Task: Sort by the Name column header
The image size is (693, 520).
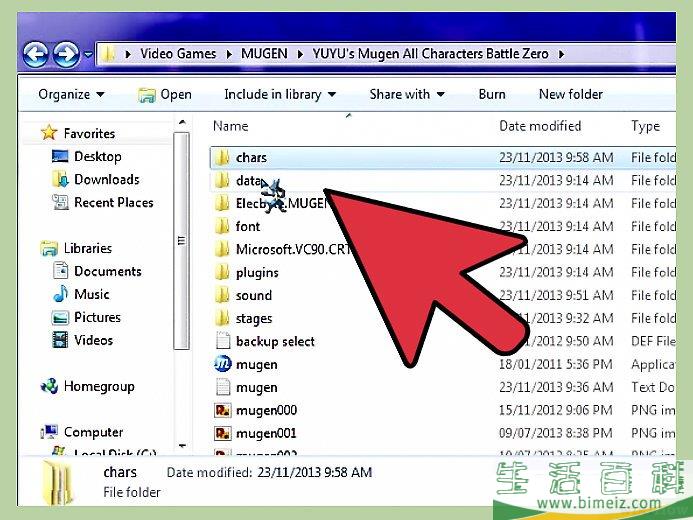Action: tap(231, 126)
